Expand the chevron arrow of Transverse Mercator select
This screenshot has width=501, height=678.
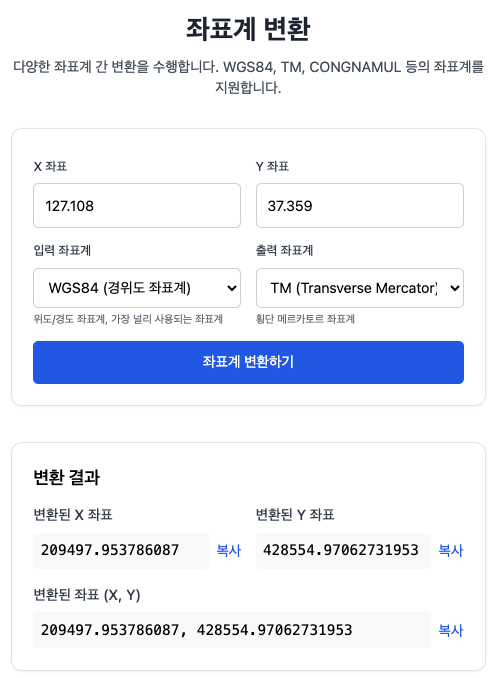455,288
